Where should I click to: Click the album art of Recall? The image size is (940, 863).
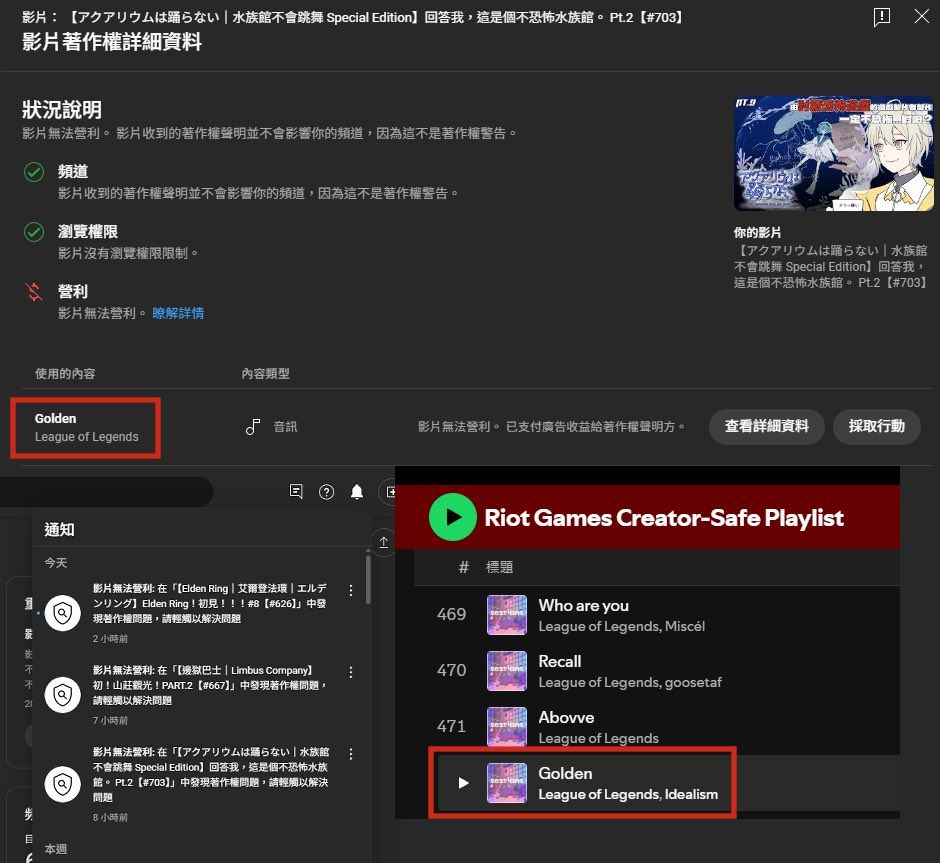coord(507,671)
